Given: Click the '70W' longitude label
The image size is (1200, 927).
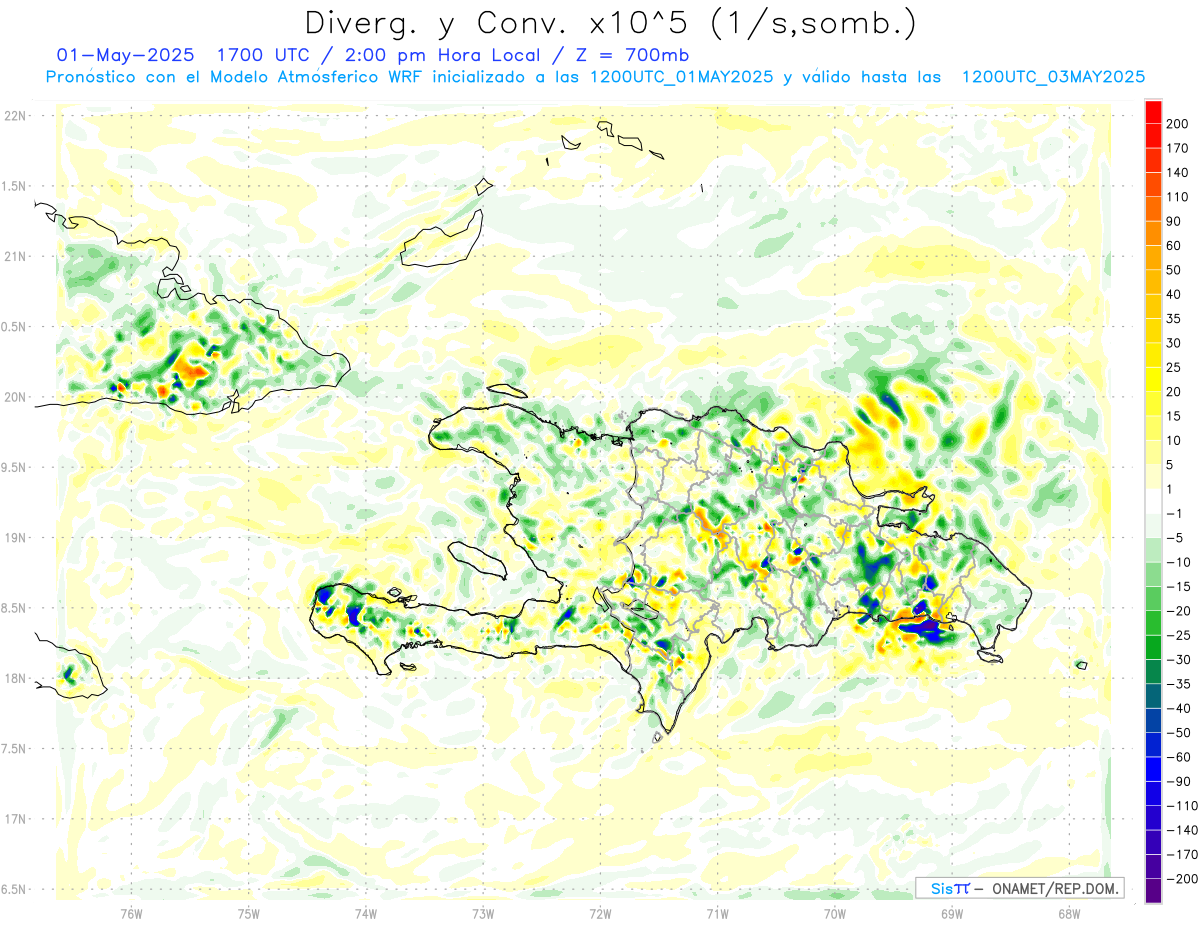Looking at the screenshot, I should [x=834, y=914].
